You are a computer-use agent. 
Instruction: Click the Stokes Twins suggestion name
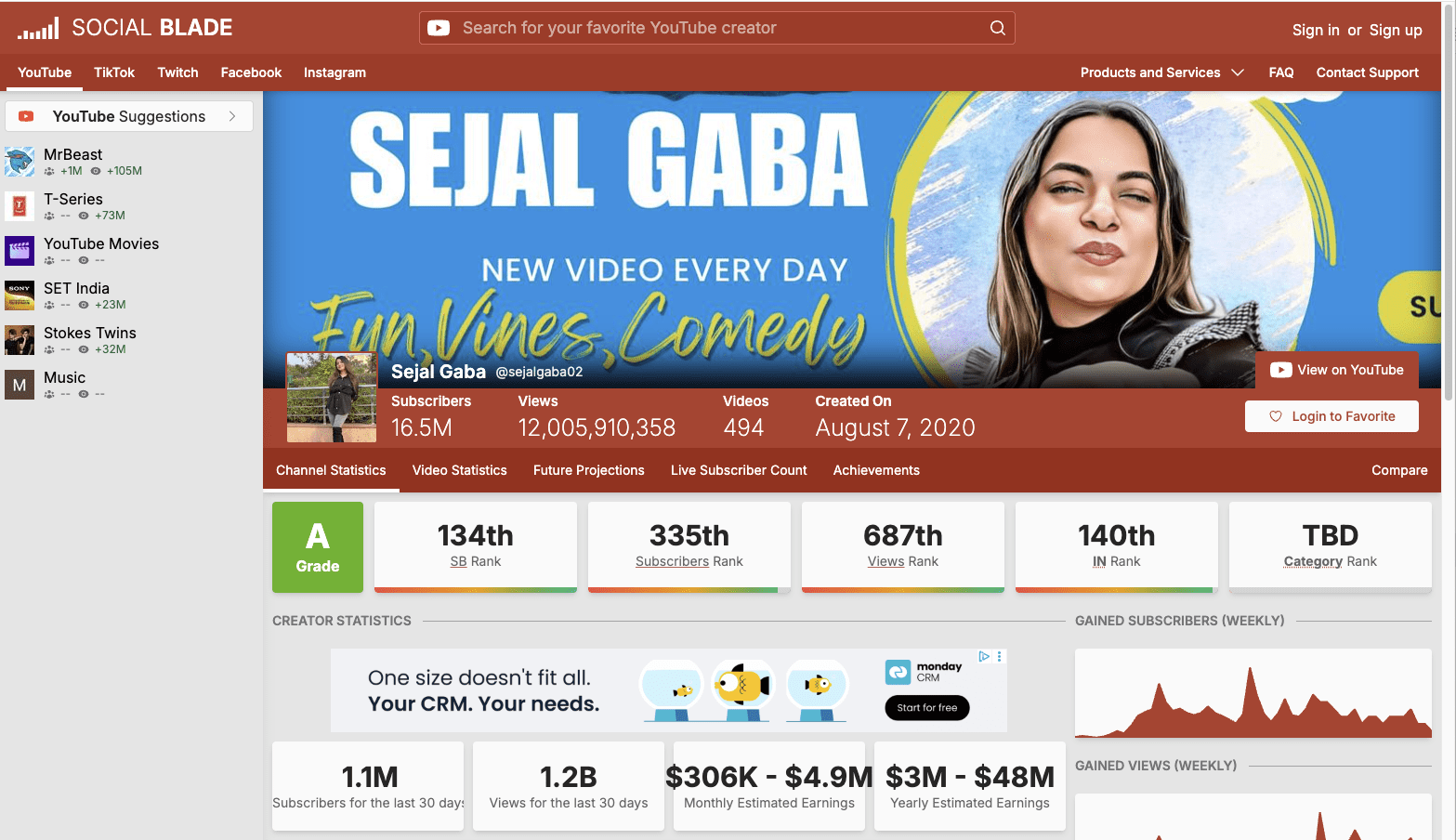[90, 333]
